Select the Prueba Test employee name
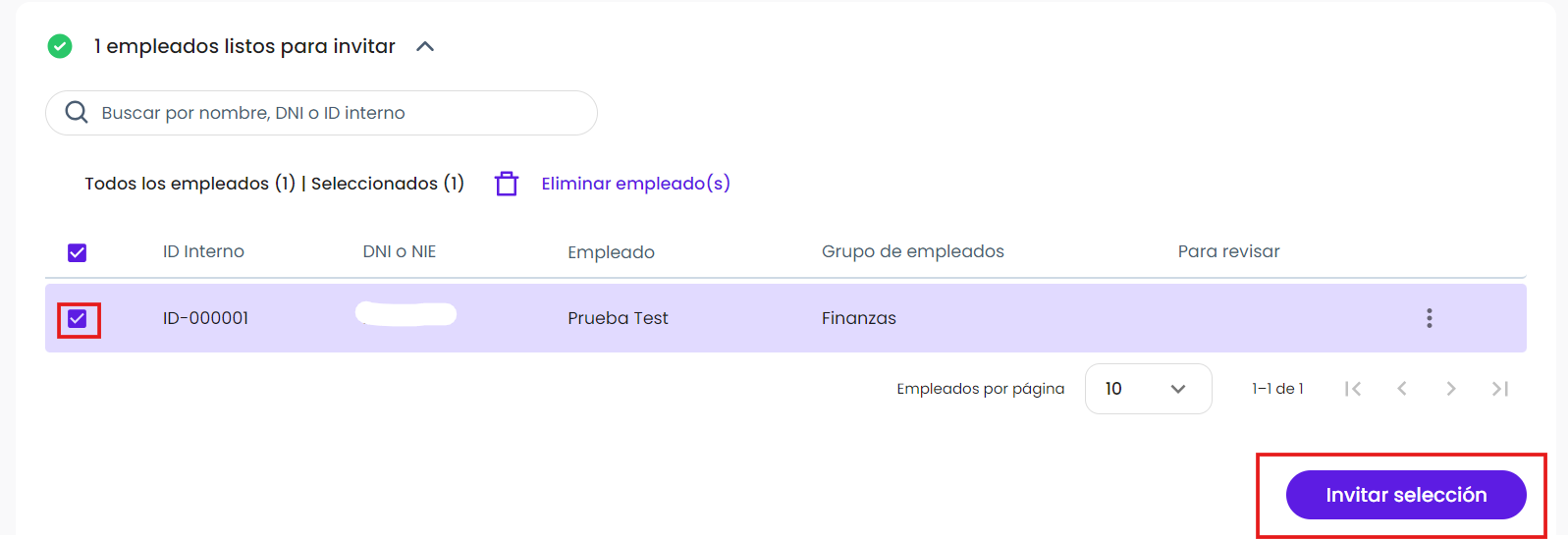1568x540 pixels. click(x=618, y=318)
